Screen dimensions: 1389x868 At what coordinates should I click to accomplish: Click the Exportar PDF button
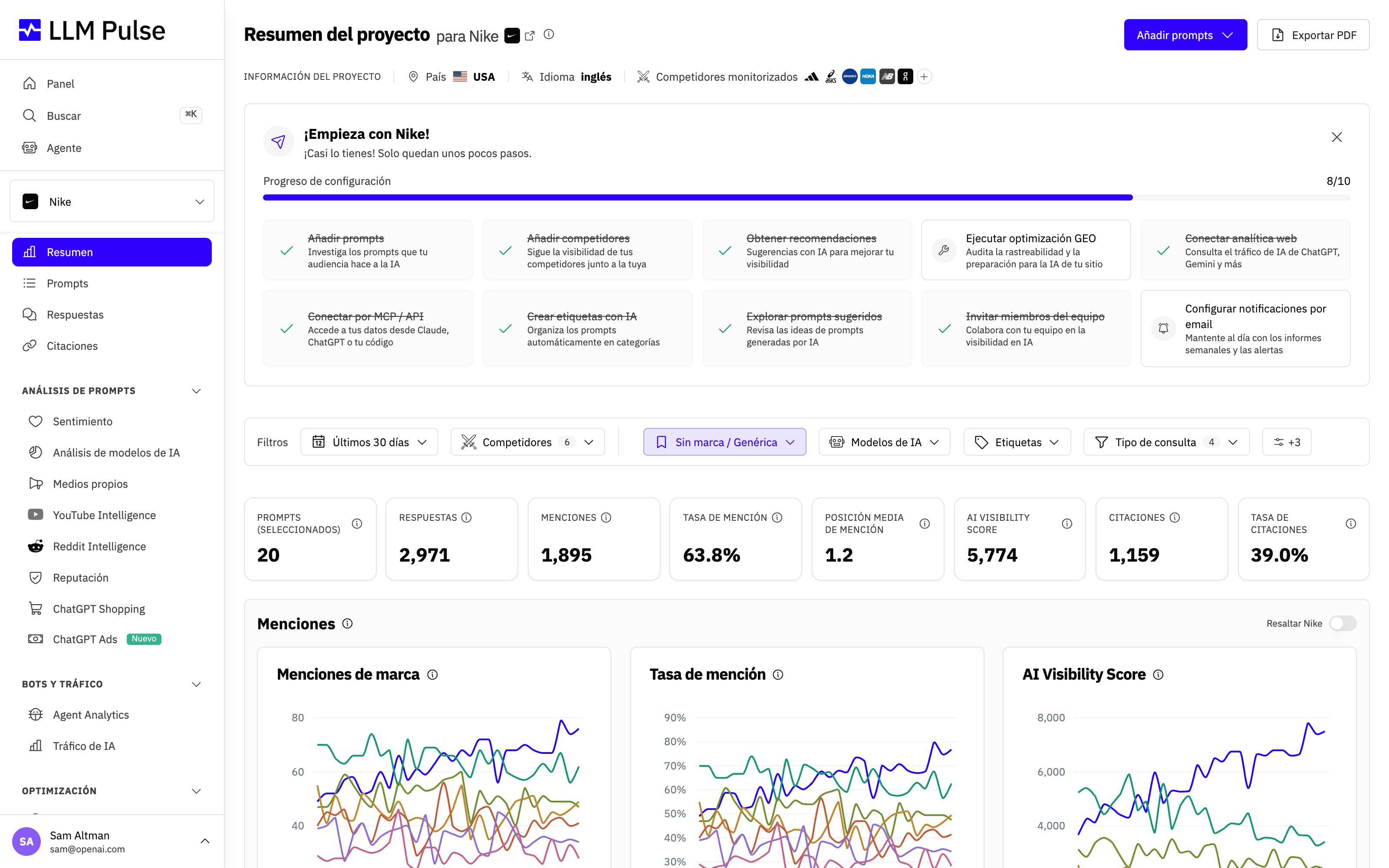[x=1313, y=35]
